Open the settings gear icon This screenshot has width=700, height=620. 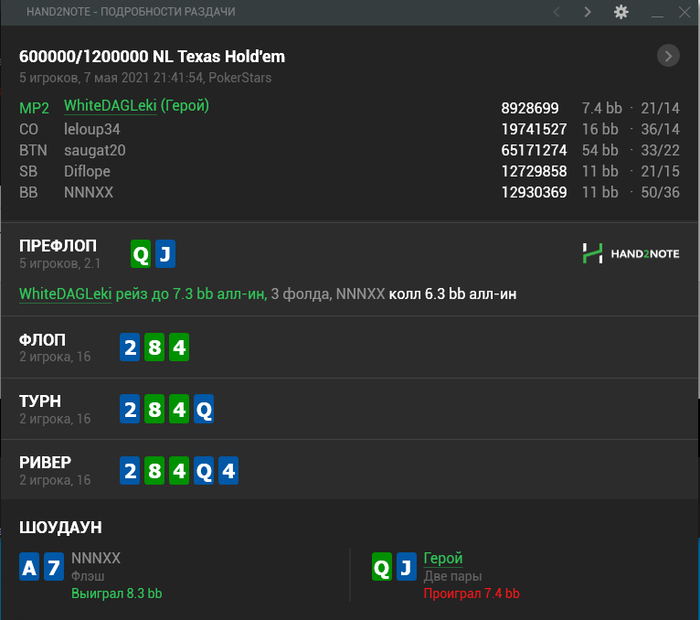(x=621, y=12)
